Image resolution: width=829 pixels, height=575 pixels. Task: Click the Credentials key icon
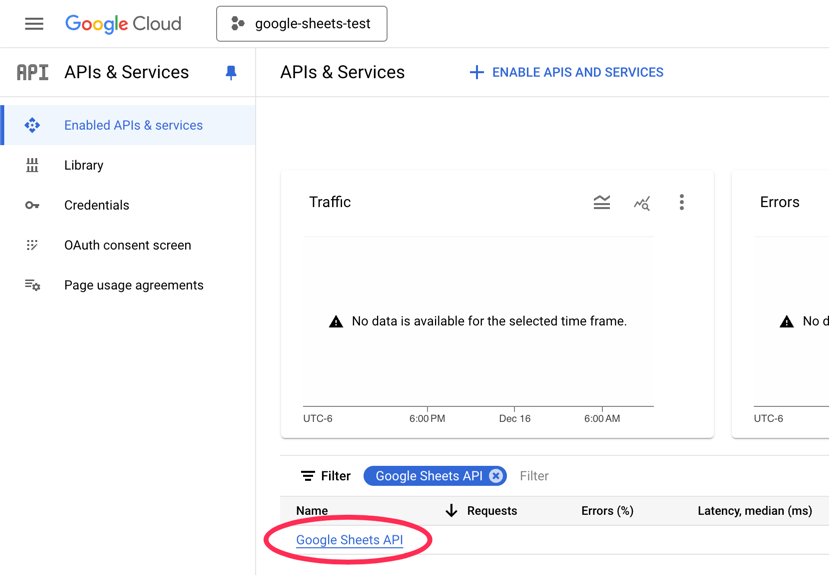32,205
